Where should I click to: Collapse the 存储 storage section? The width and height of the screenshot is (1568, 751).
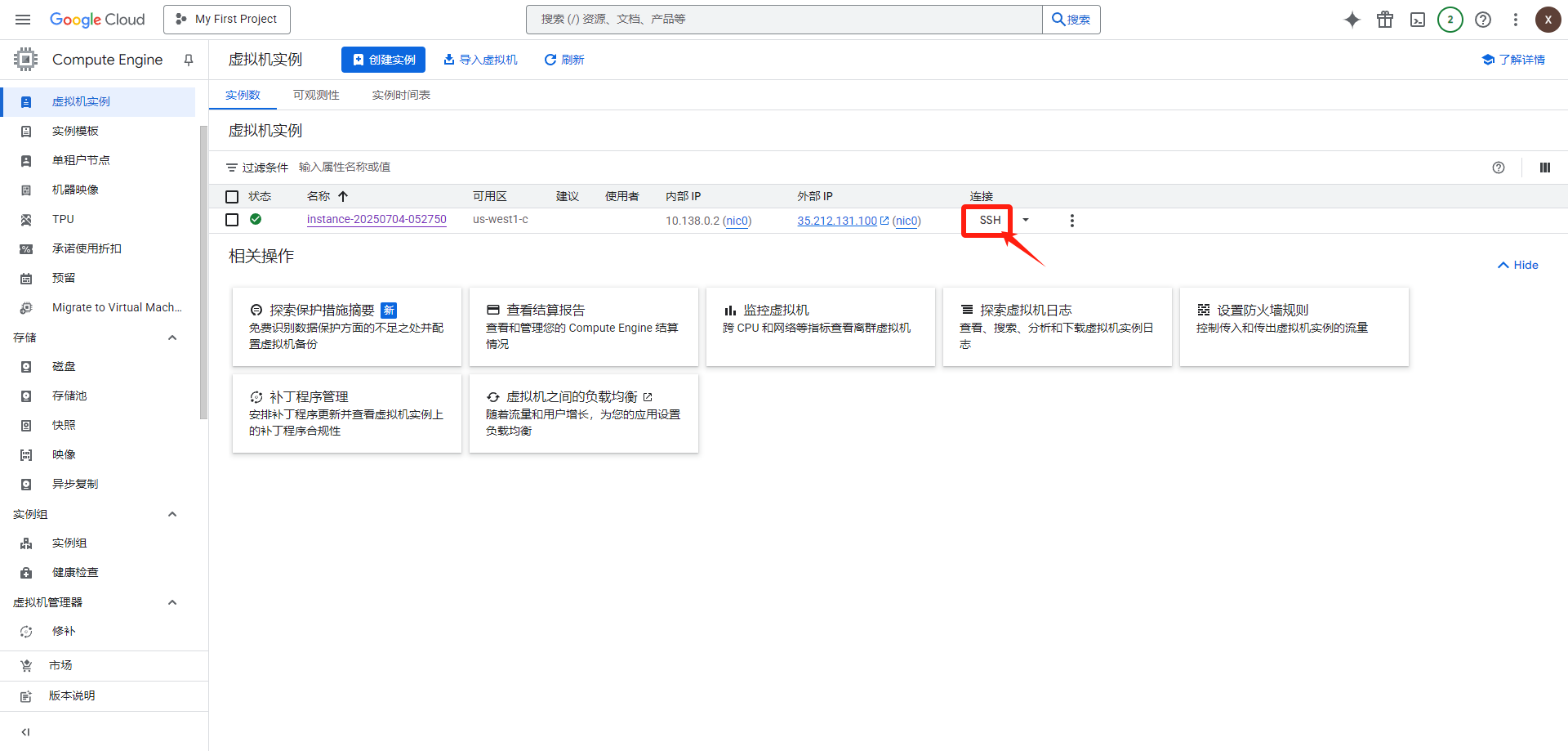[172, 338]
